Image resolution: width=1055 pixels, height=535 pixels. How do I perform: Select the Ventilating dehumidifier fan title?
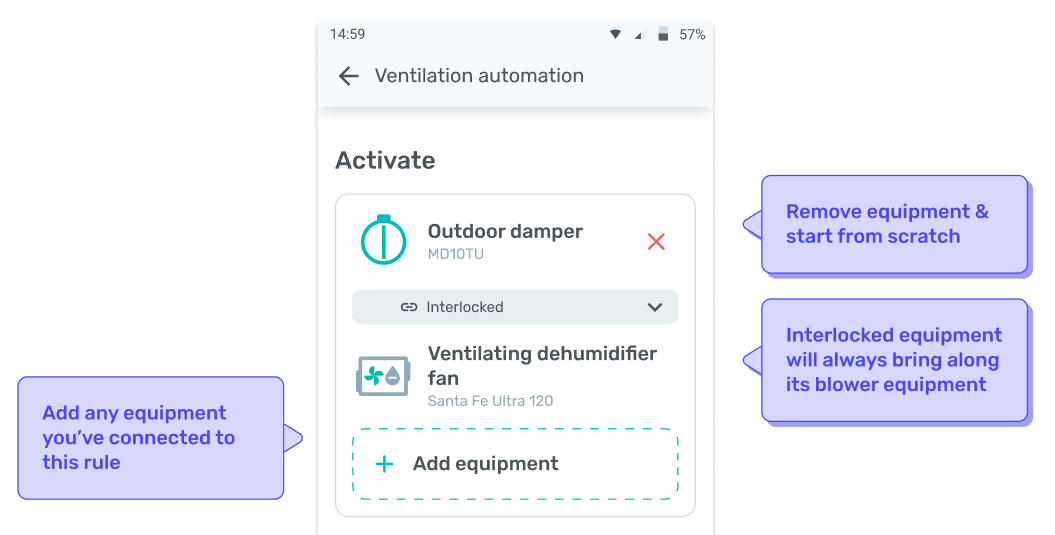pos(542,365)
